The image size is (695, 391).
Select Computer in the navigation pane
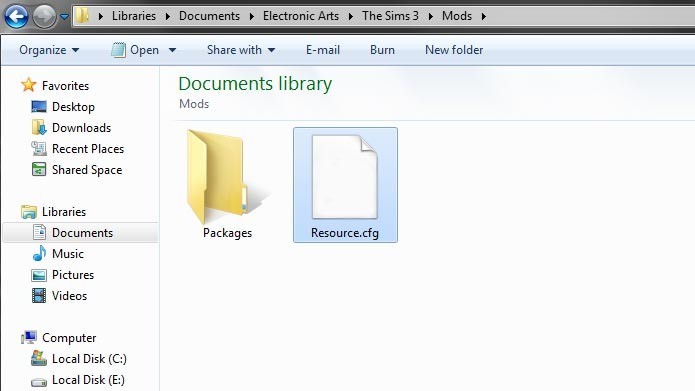[69, 338]
